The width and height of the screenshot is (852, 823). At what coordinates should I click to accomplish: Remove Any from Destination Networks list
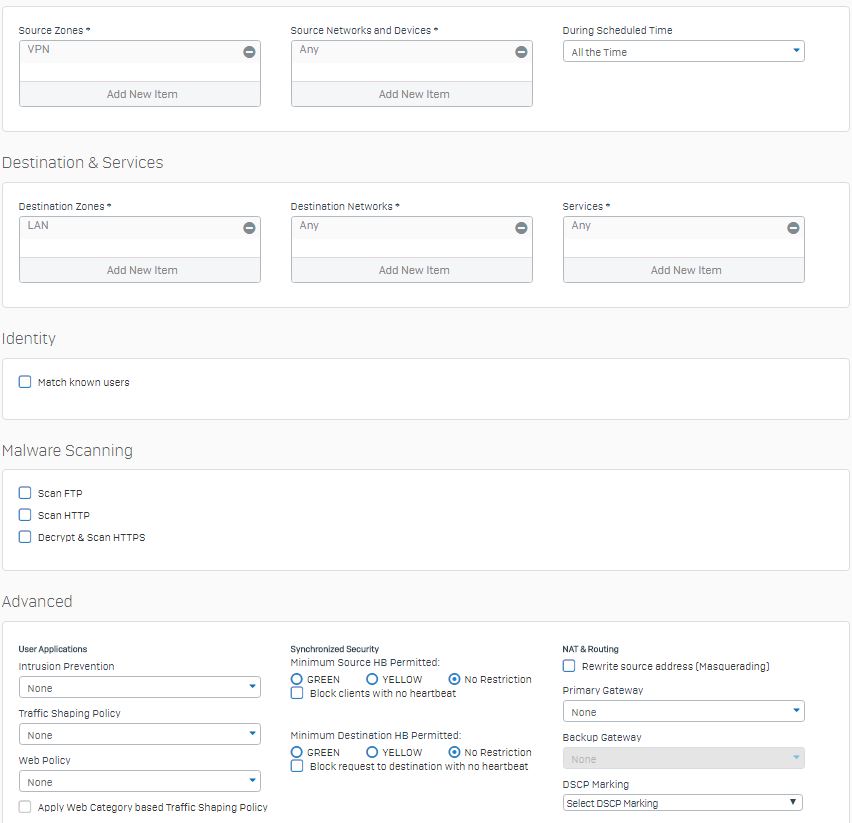pos(521,228)
